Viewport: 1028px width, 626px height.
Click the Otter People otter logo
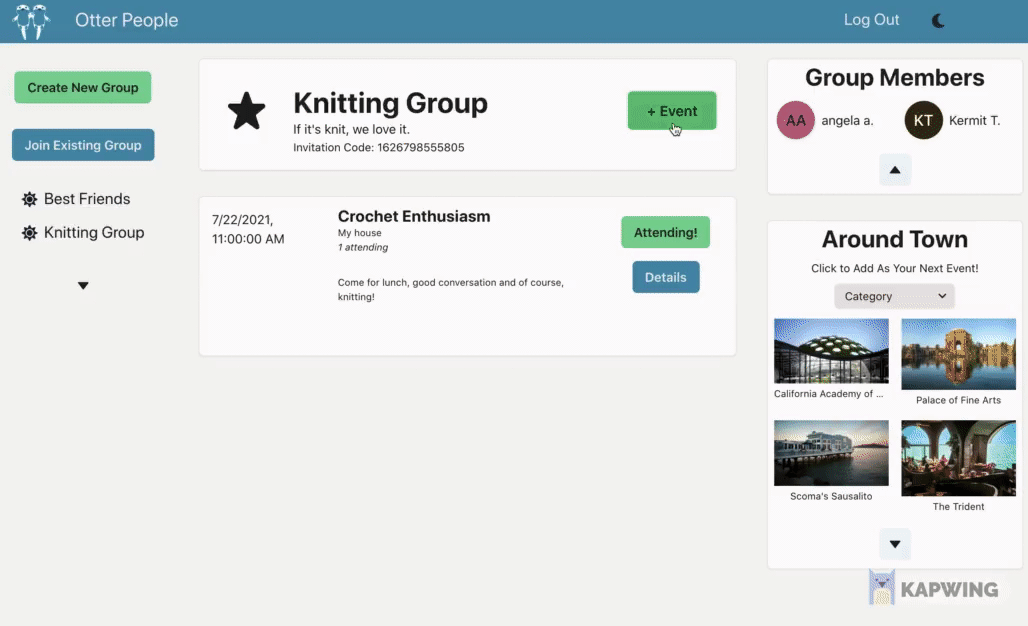[31, 21]
